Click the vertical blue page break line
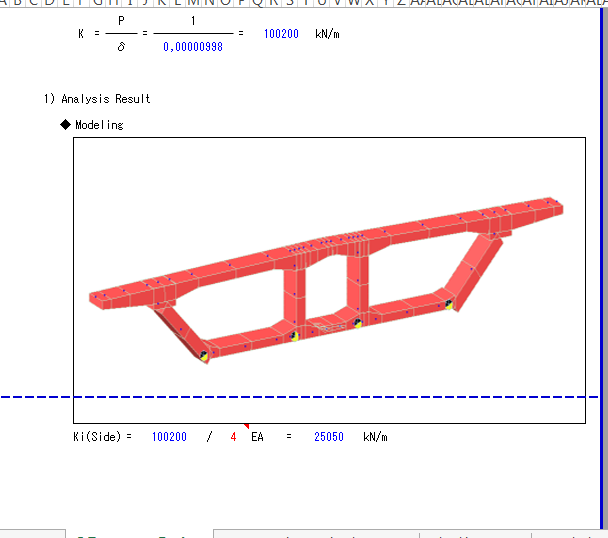608x538 pixels. point(603,250)
